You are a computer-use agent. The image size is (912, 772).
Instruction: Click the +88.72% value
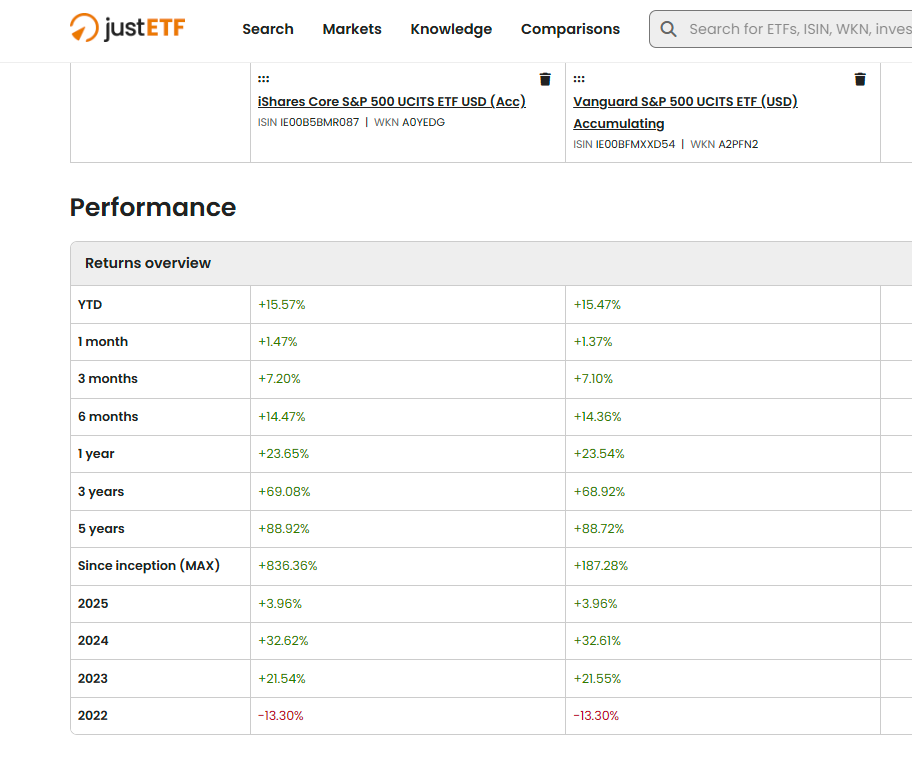pos(598,529)
